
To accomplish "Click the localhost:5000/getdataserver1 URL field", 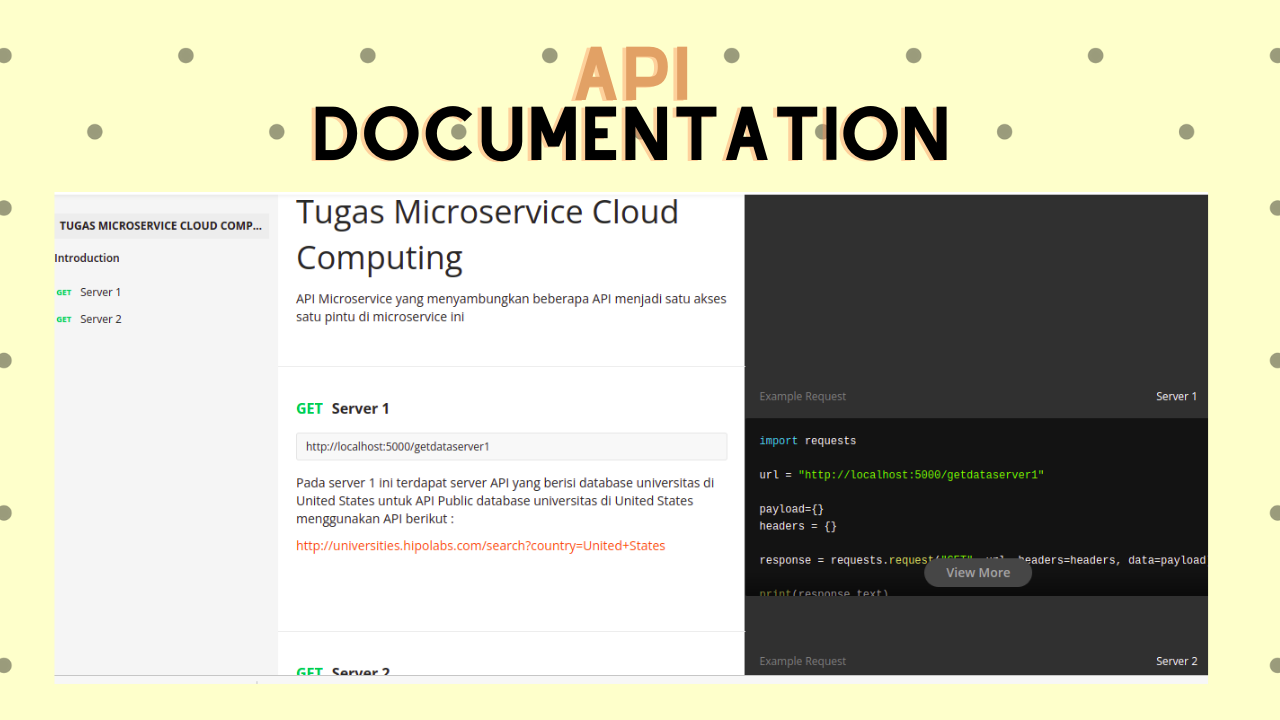I will click(x=511, y=447).
